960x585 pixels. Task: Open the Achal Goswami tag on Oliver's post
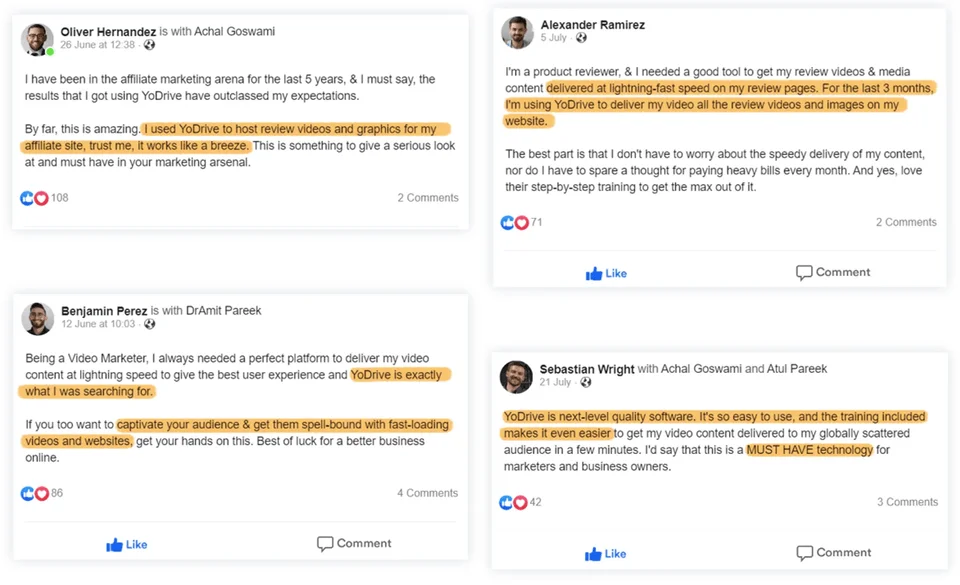pos(236,31)
